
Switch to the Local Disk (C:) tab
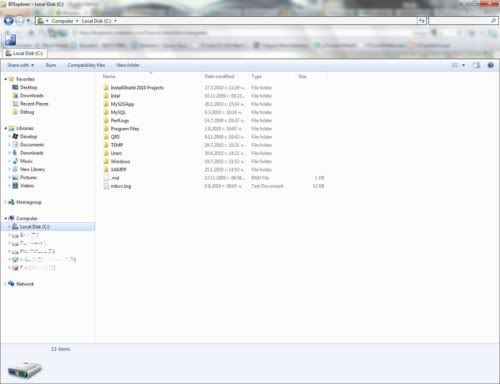pyautogui.click(x=24, y=53)
